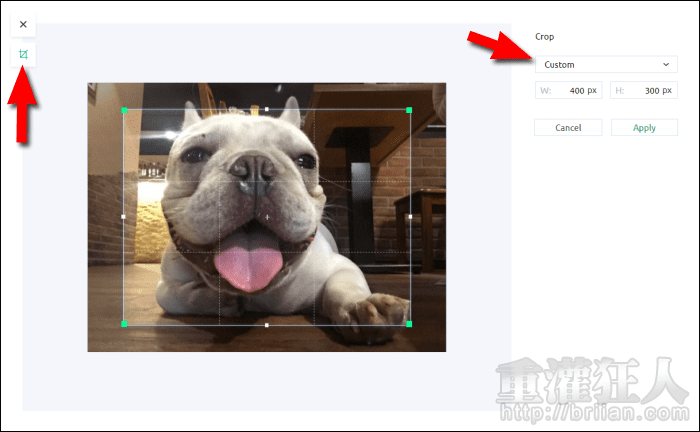This screenshot has height=432, width=700.
Task: Click the bottom-right green crop handle
Action: pos(410,324)
